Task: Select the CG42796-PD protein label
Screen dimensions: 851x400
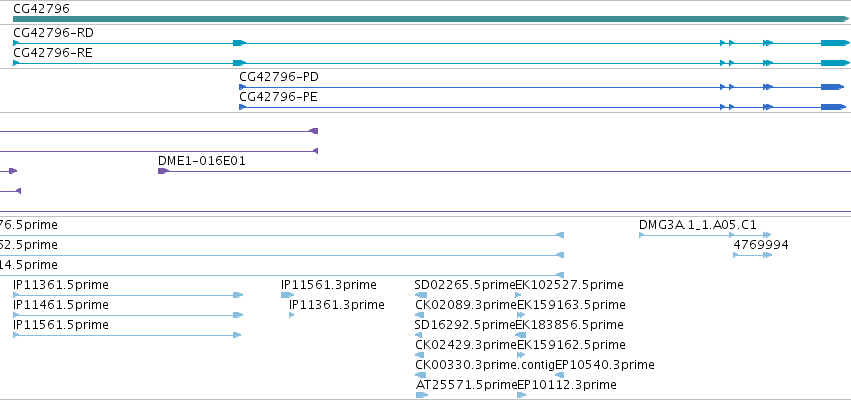Action: (279, 77)
